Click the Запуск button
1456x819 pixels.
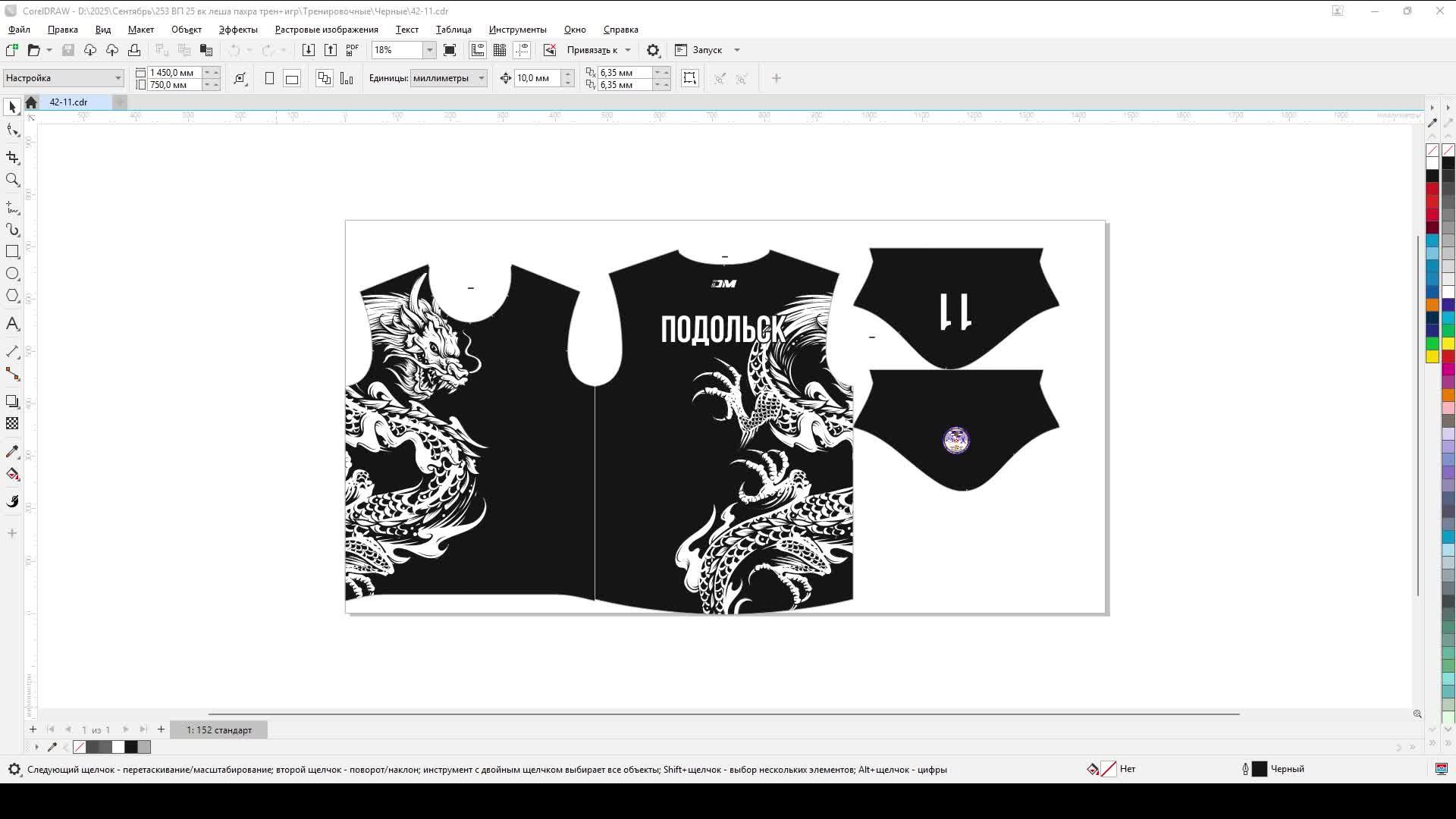706,50
